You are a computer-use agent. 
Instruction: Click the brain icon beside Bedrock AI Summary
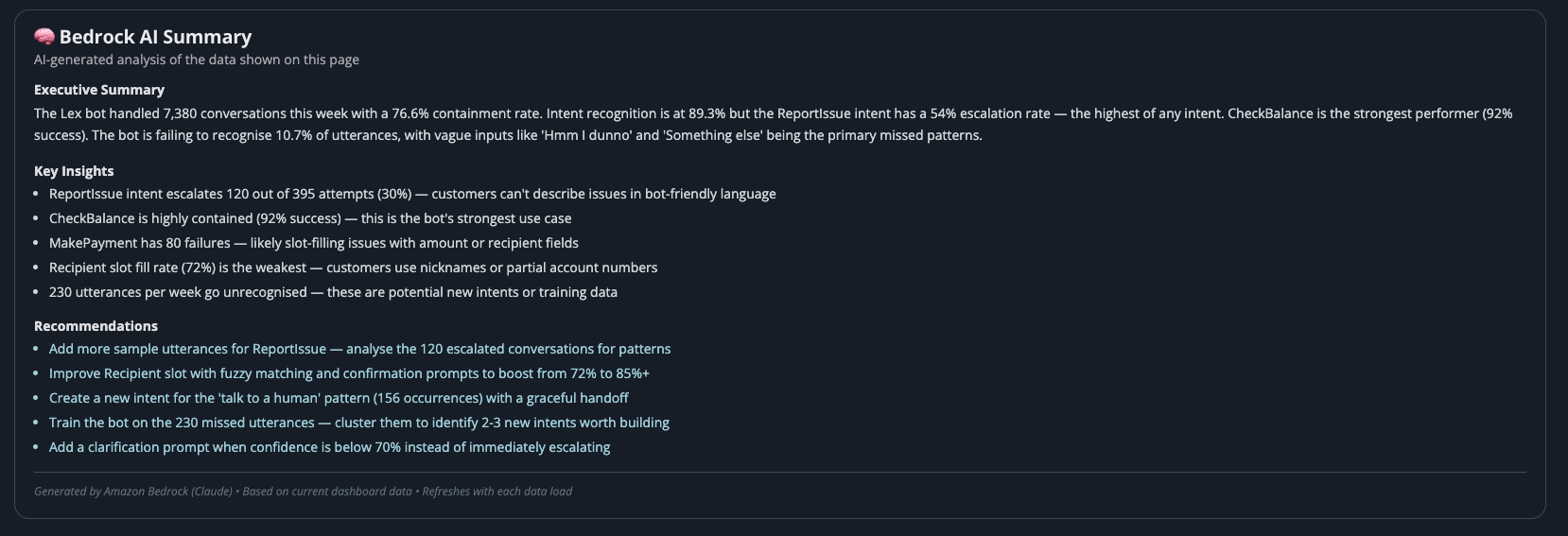coord(44,37)
